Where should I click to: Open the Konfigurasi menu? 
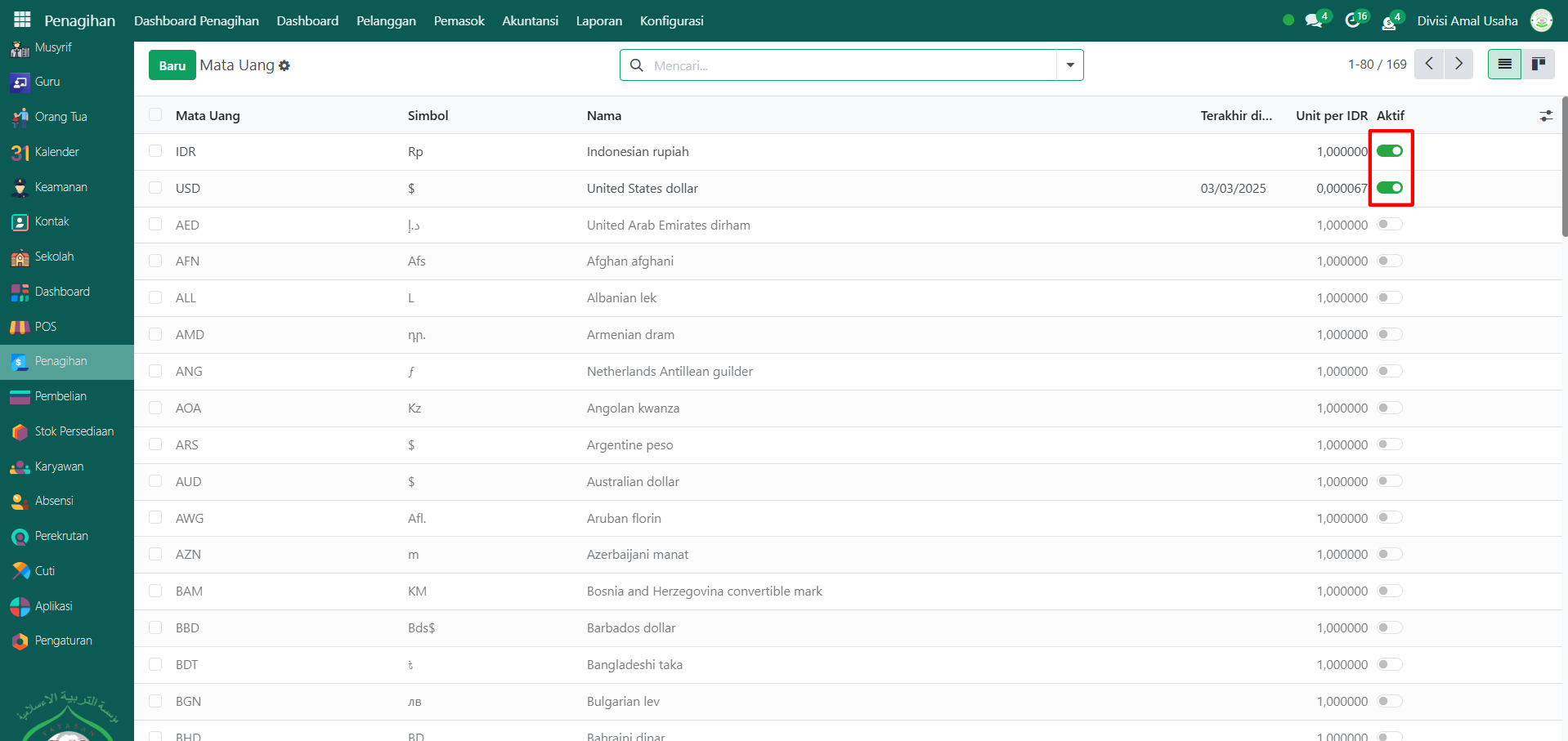coord(671,21)
